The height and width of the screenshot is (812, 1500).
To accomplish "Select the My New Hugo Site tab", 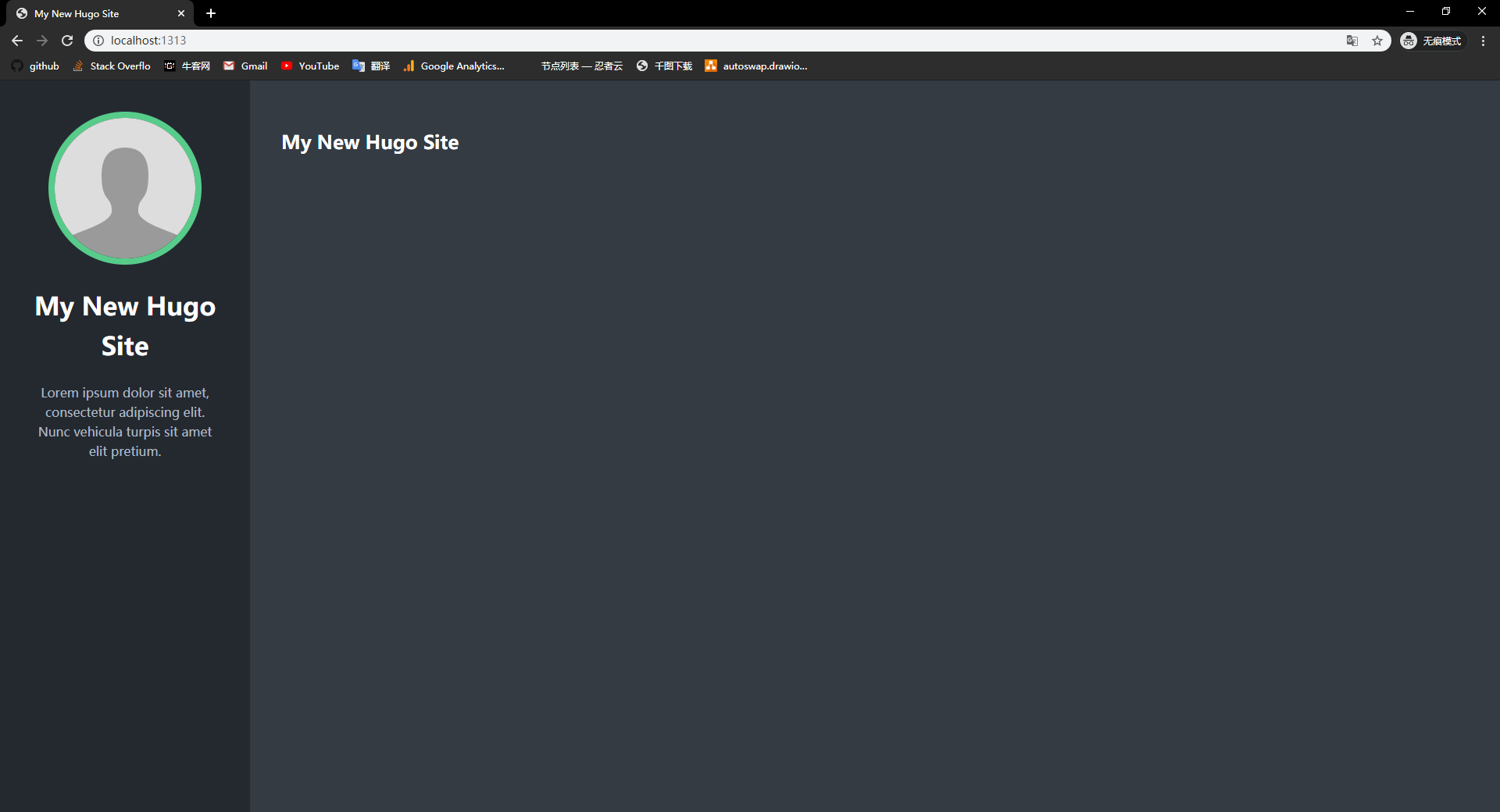I will [x=100, y=13].
